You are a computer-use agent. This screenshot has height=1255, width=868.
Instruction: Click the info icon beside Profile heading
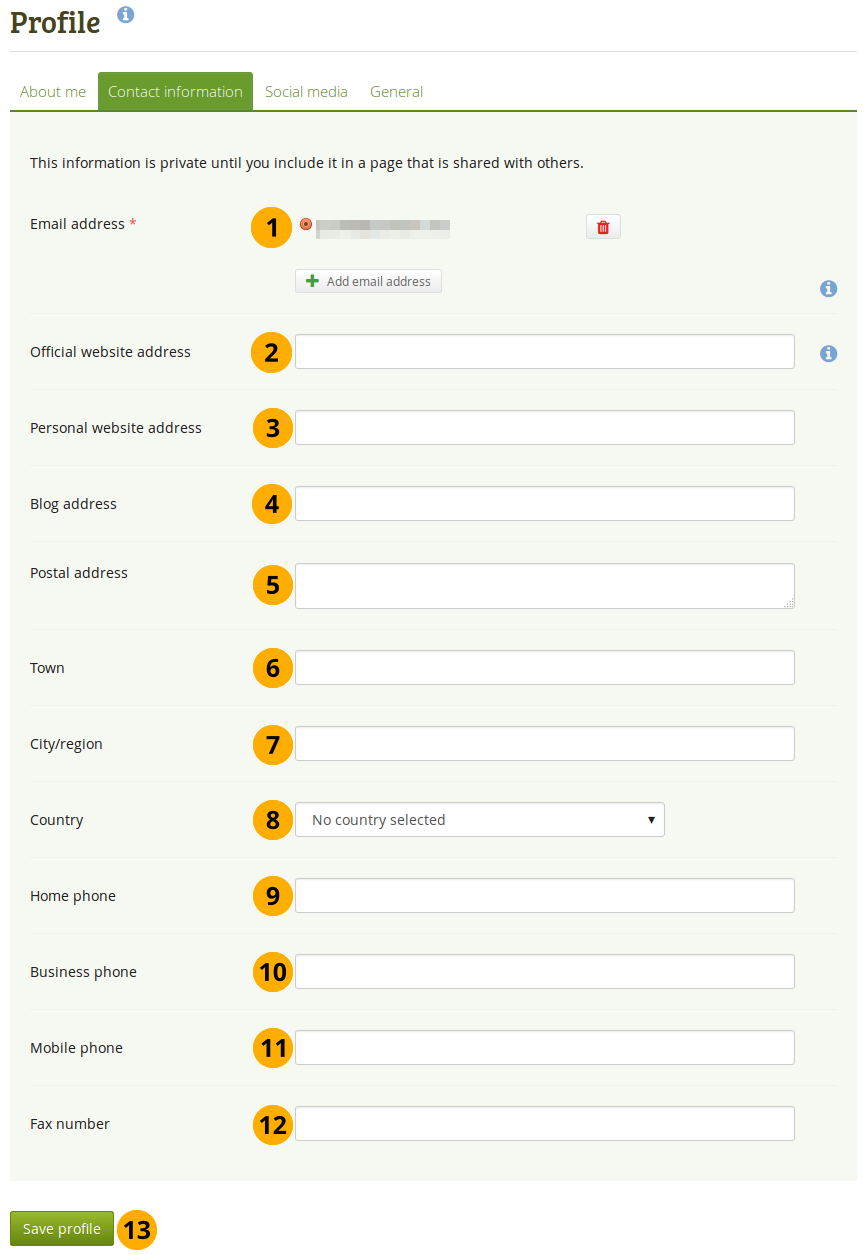click(125, 14)
